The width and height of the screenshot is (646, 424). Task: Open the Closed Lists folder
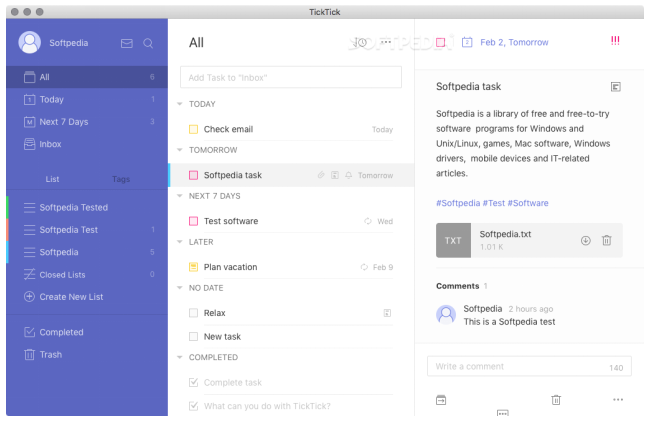tap(87, 274)
